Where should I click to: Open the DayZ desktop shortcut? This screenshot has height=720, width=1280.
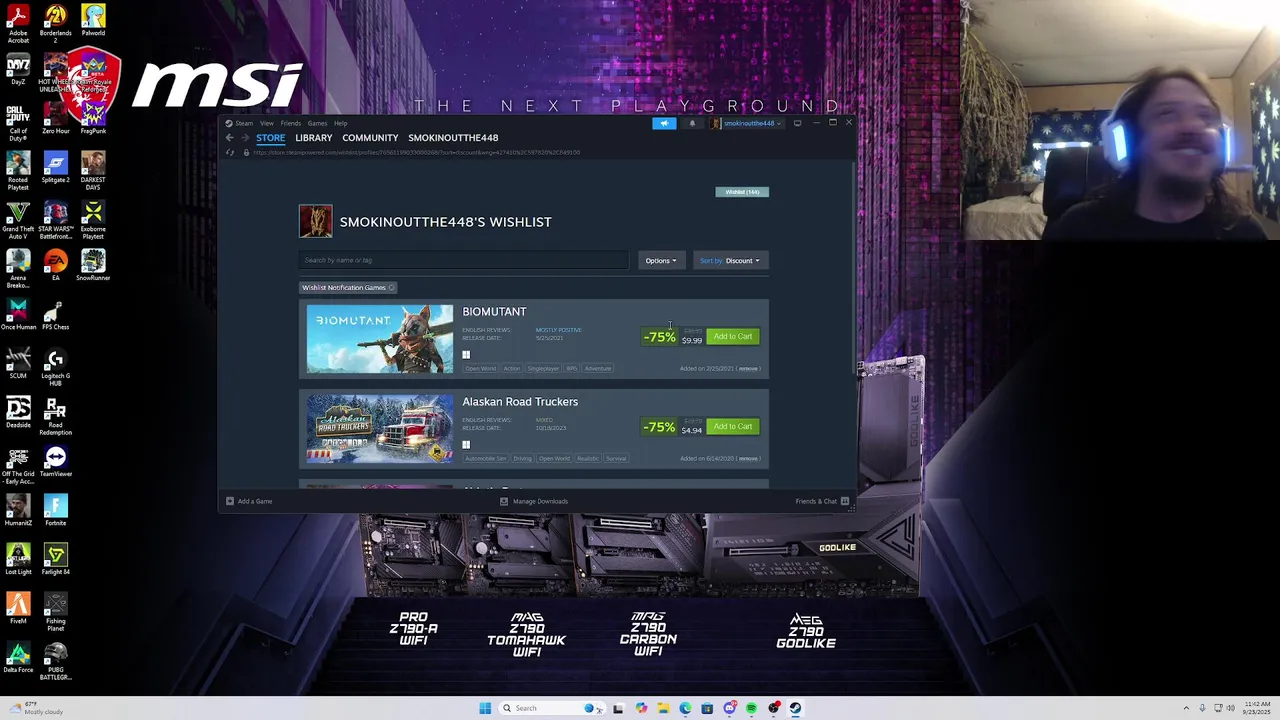pos(18,69)
